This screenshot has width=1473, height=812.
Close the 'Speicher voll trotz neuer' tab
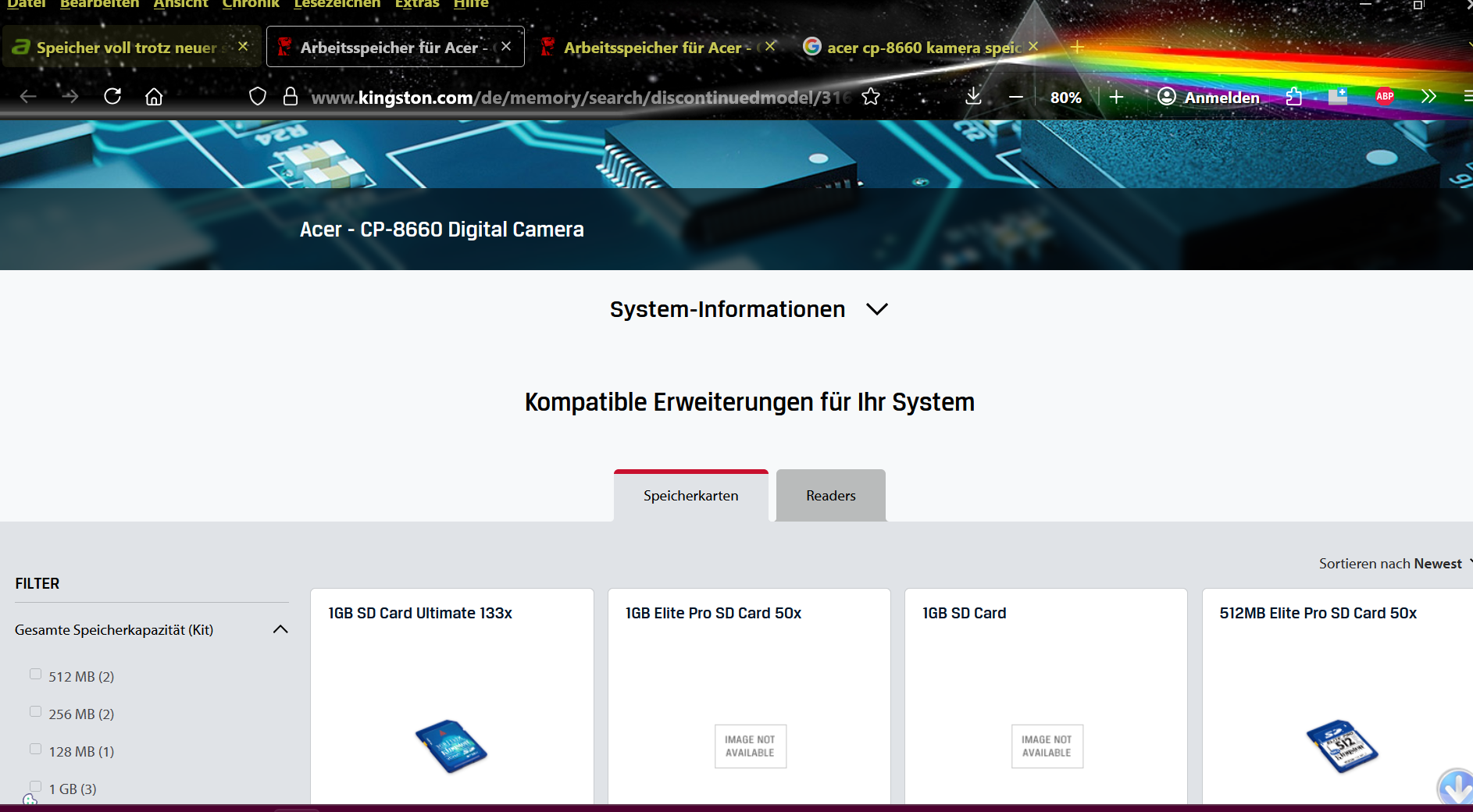click(x=243, y=46)
